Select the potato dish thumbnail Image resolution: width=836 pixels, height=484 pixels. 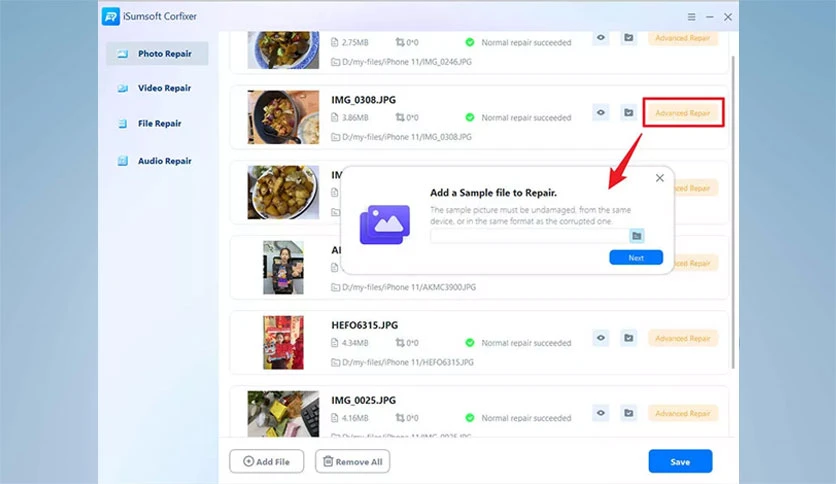(283, 192)
